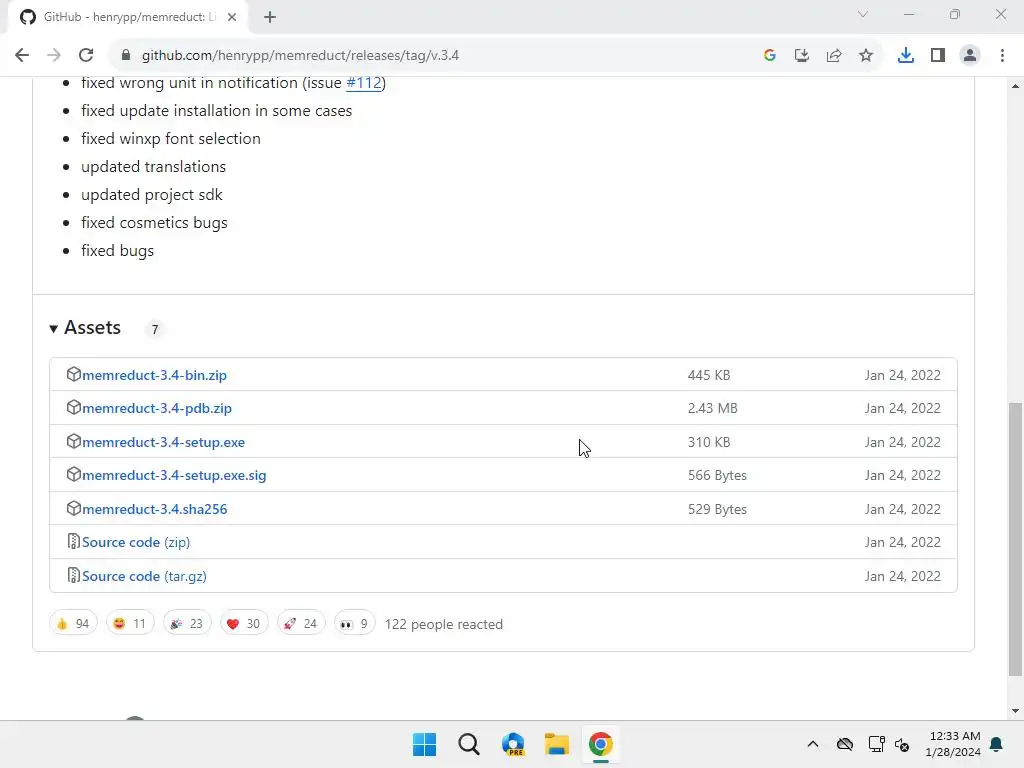Open a new browser tab
Viewport: 1024px width, 768px height.
(x=270, y=17)
